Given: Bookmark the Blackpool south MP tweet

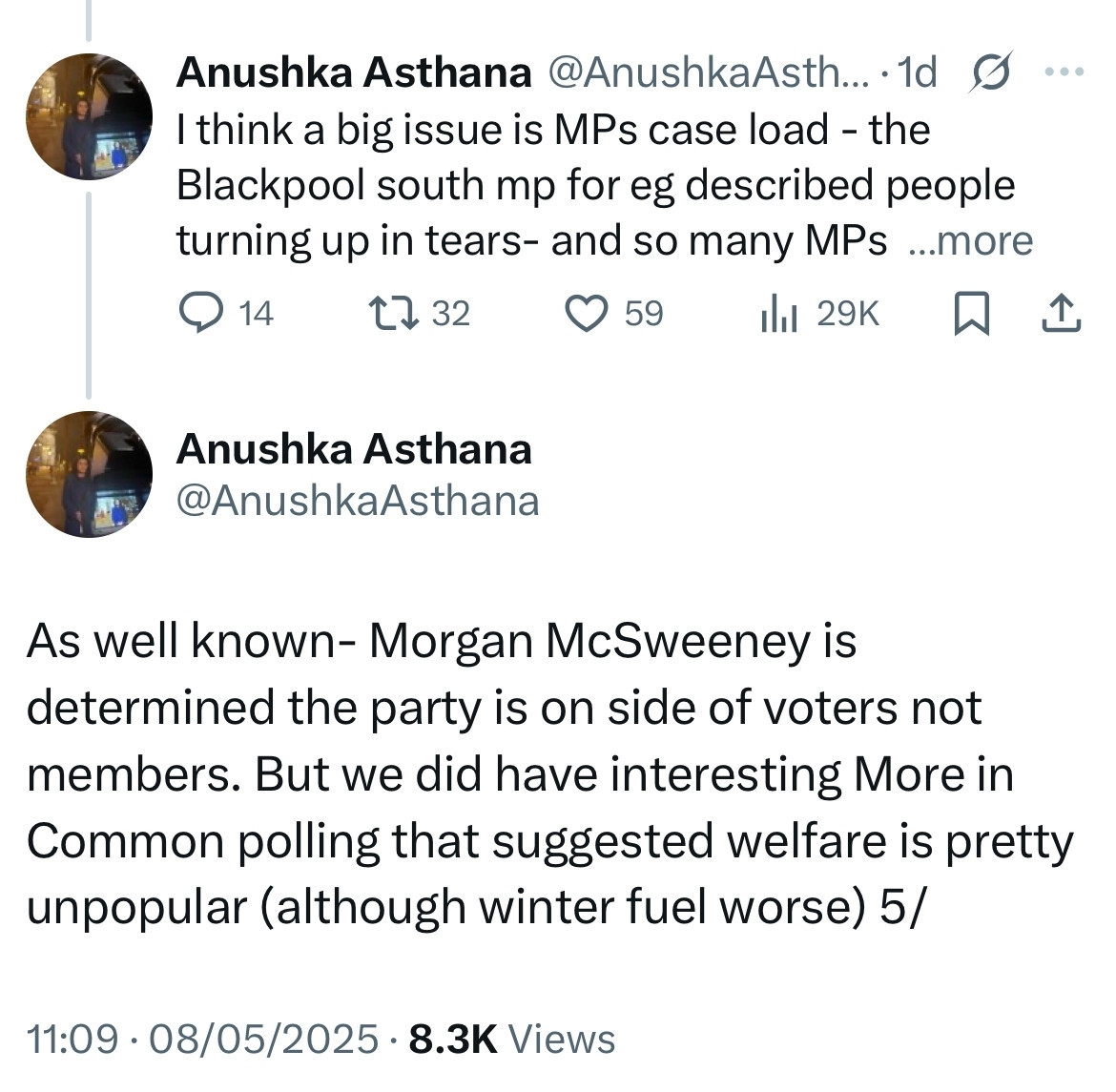Looking at the screenshot, I should pyautogui.click(x=971, y=314).
